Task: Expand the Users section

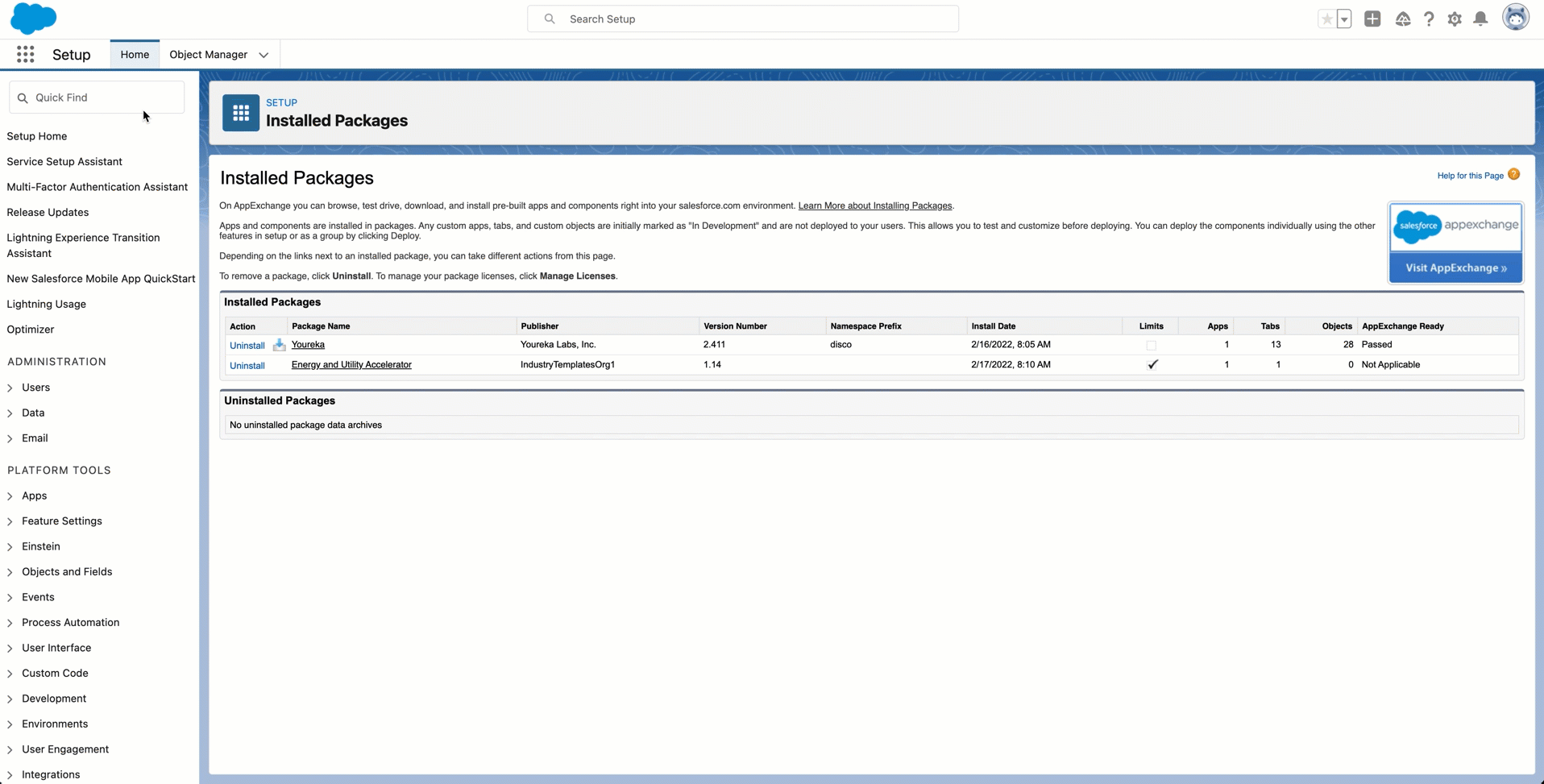Action: tap(10, 388)
